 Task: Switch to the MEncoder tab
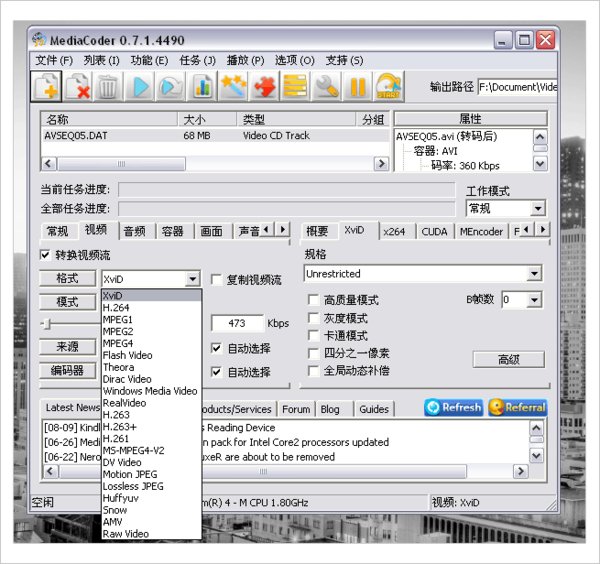coord(481,231)
